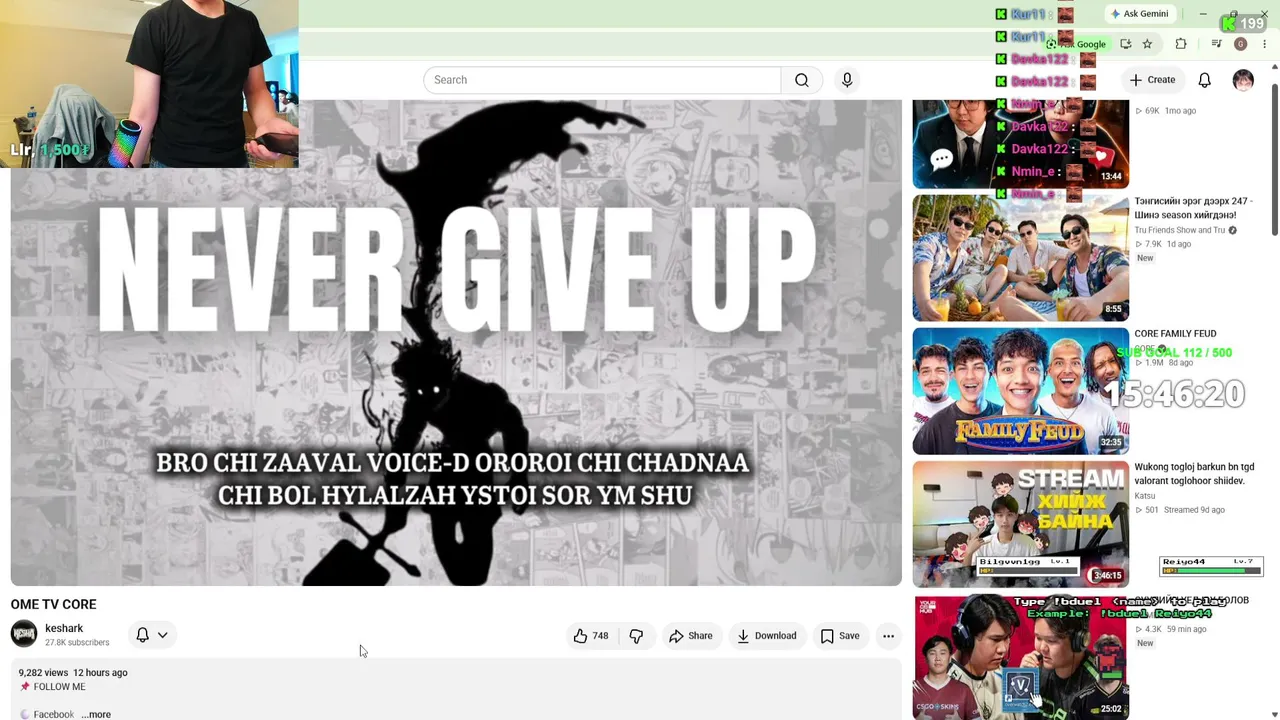This screenshot has width=1280, height=720.
Task: Click the page vertical scrollbar
Action: pyautogui.click(x=1274, y=160)
